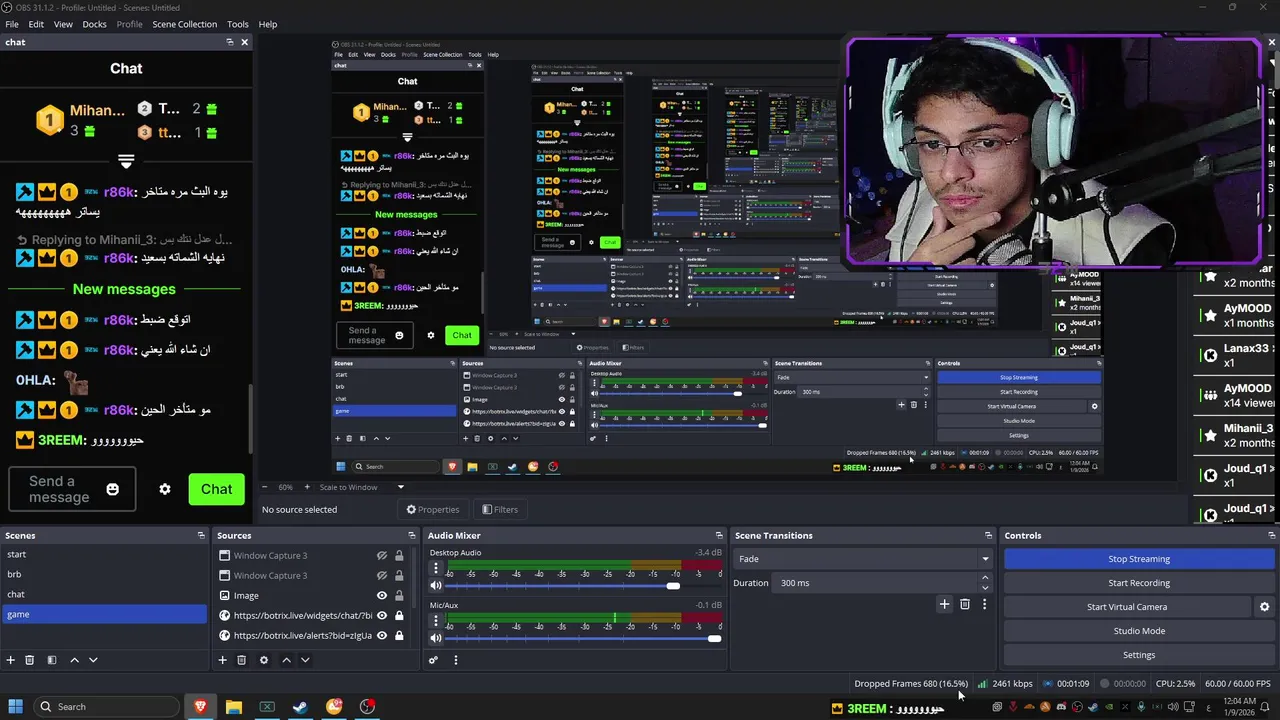Float the Scene Transitions dock panel
1280x720 pixels.
point(988,536)
